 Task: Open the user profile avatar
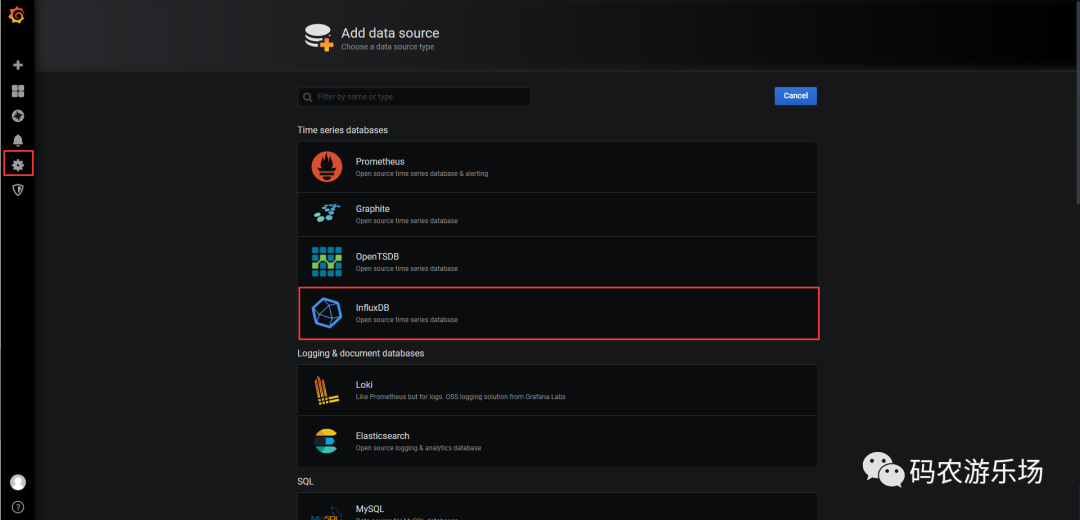click(x=18, y=482)
